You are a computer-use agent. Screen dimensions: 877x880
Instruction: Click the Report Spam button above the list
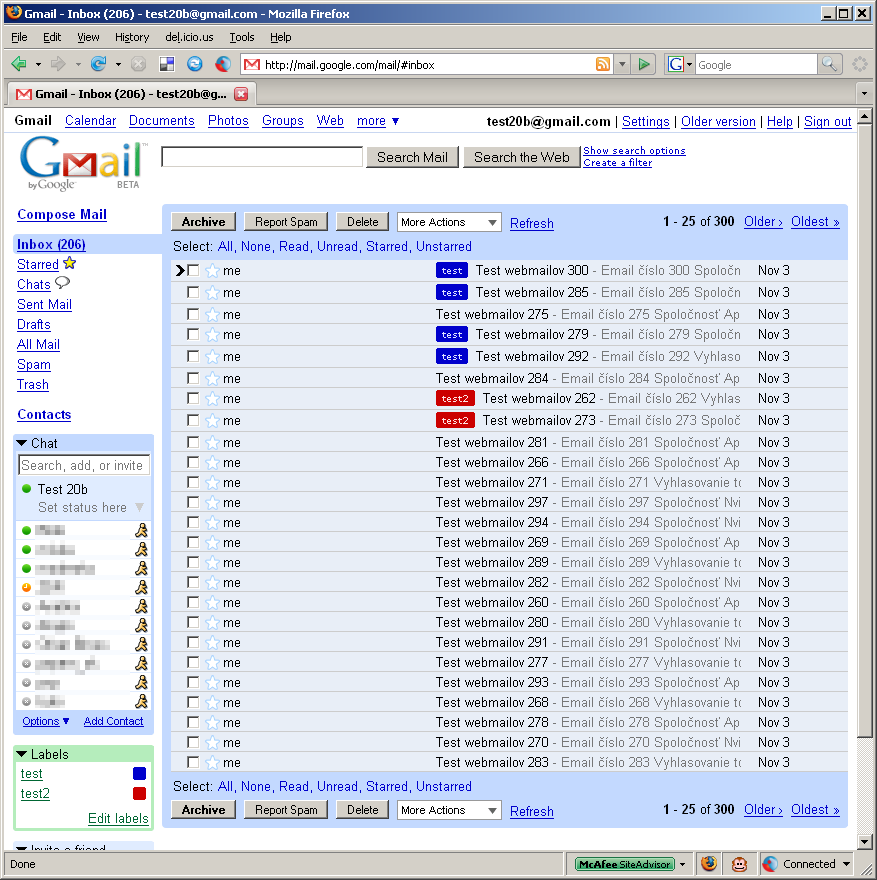click(x=286, y=222)
